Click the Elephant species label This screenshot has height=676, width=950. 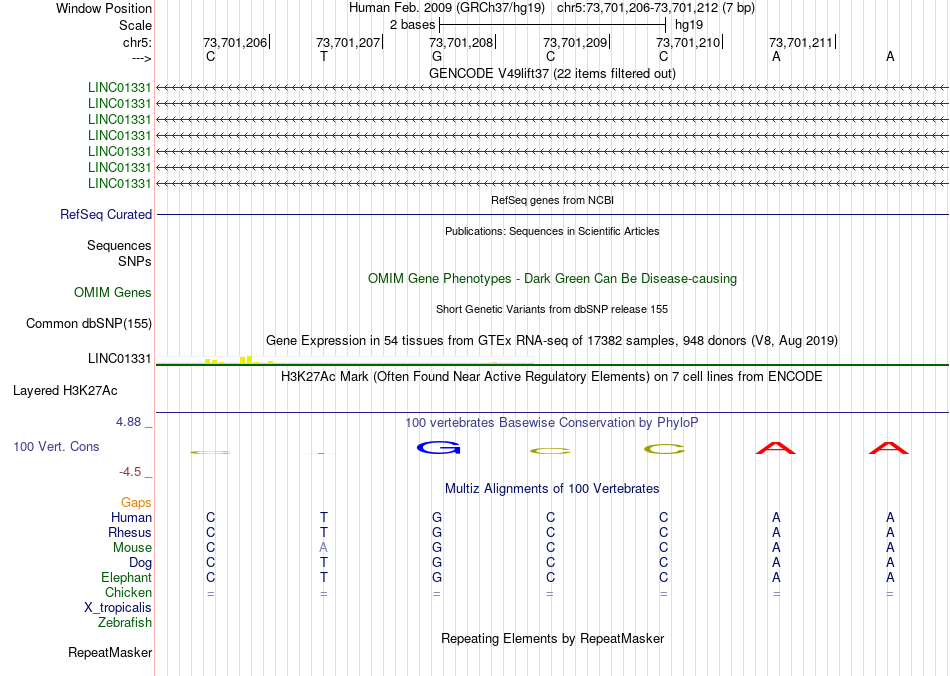tap(126, 577)
